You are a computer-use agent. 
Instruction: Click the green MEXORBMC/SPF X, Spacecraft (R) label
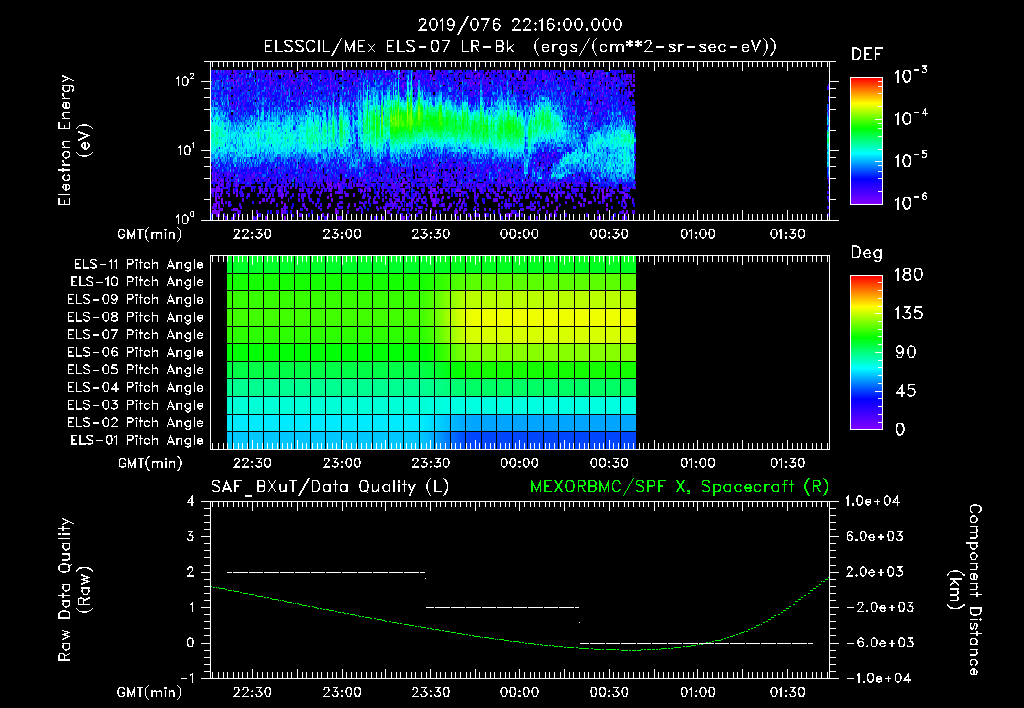pos(679,487)
